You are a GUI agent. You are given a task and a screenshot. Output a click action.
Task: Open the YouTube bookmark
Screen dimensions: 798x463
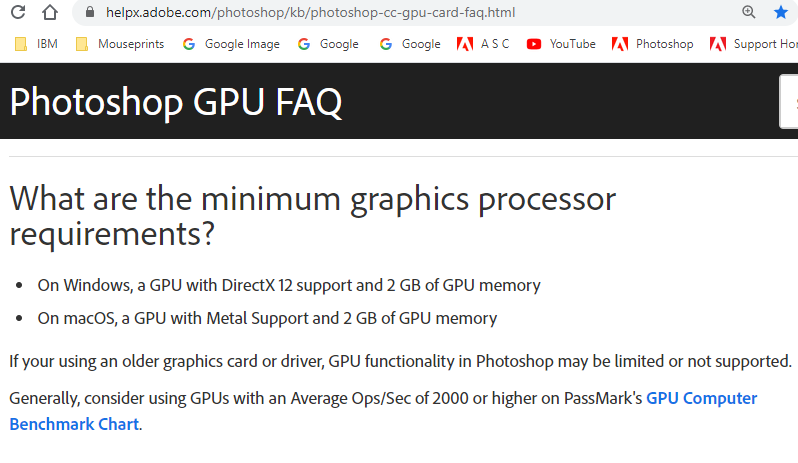click(x=562, y=44)
